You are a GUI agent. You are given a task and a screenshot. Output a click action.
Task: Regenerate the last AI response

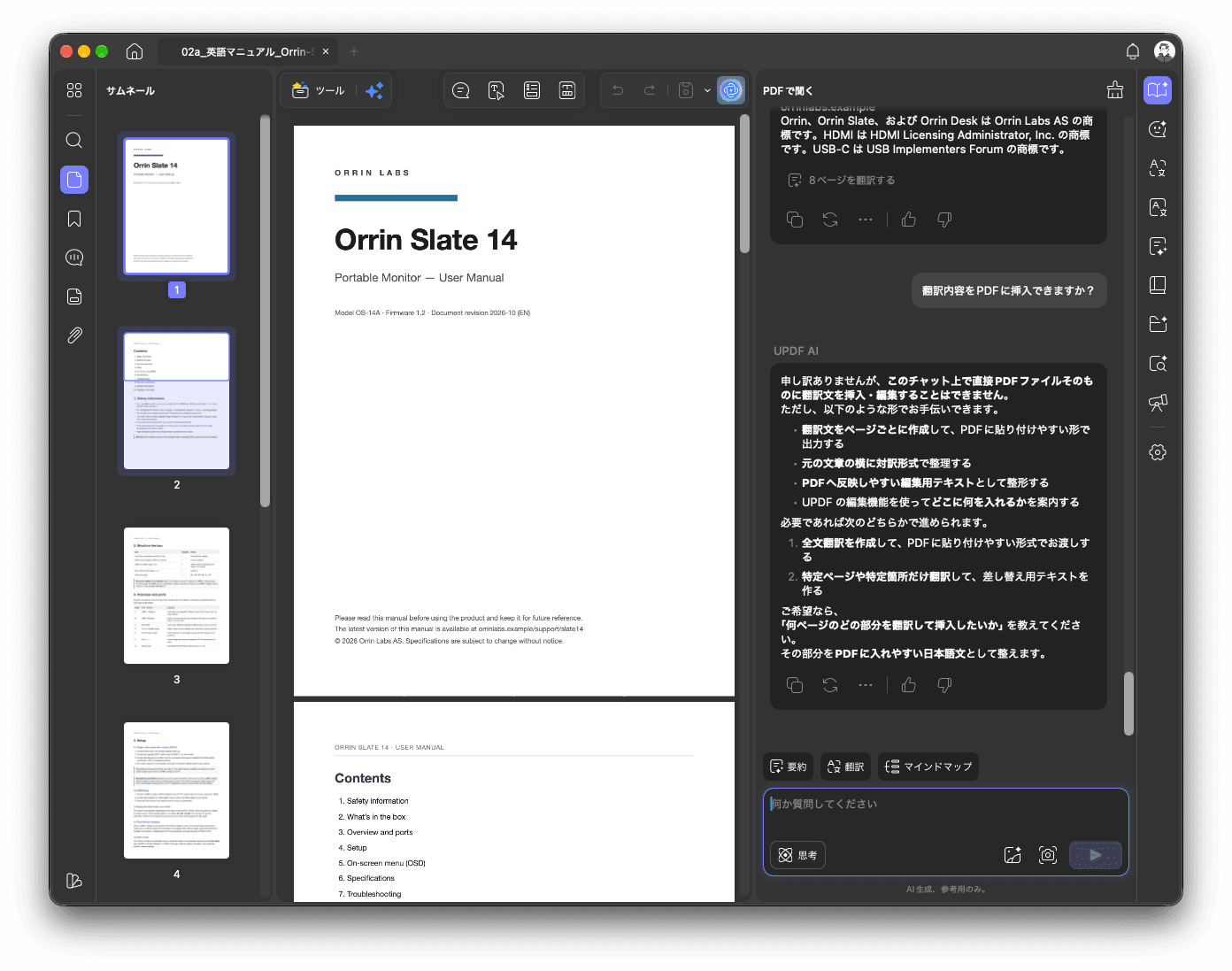(830, 685)
